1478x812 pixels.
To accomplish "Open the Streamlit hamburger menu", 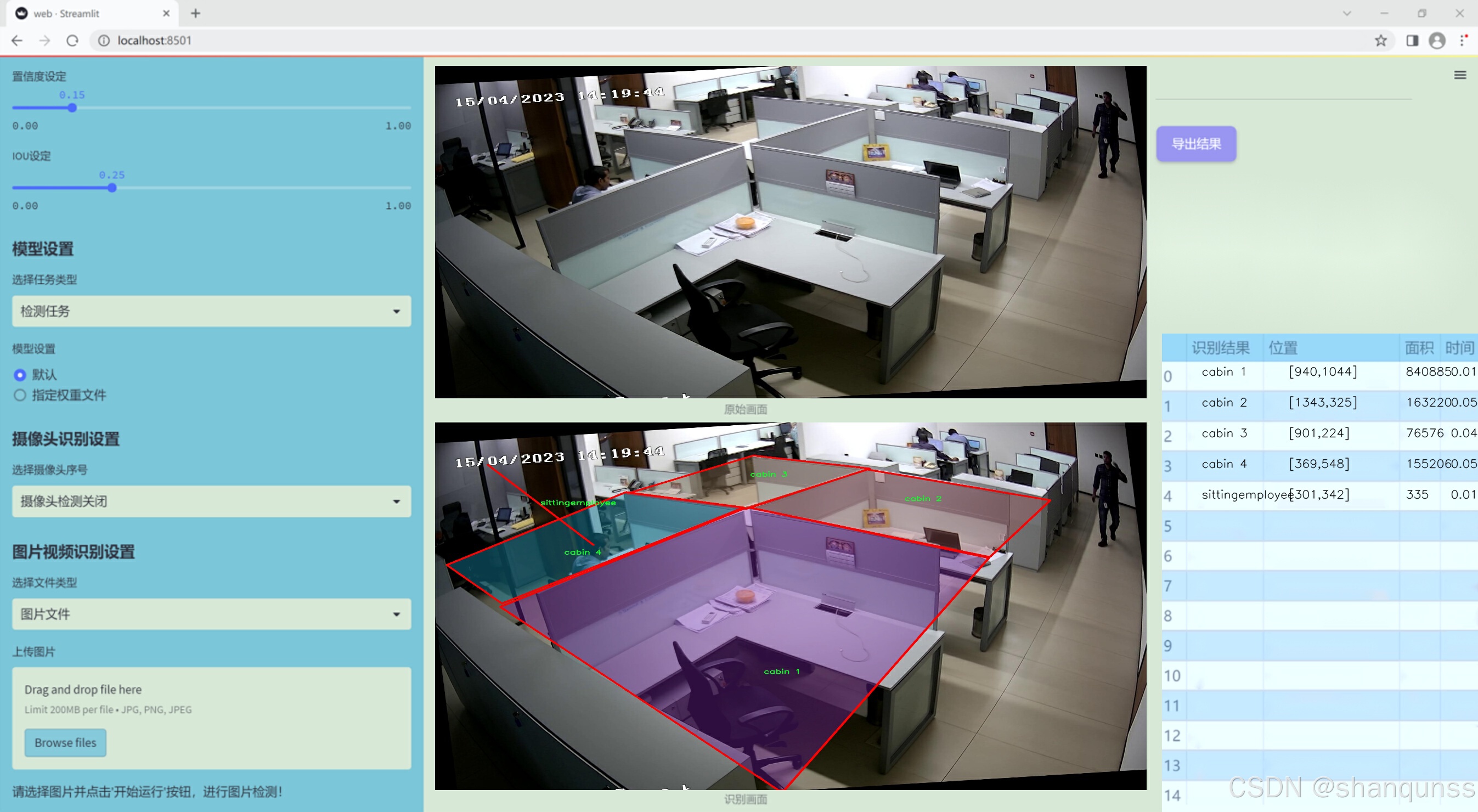I will (1460, 75).
